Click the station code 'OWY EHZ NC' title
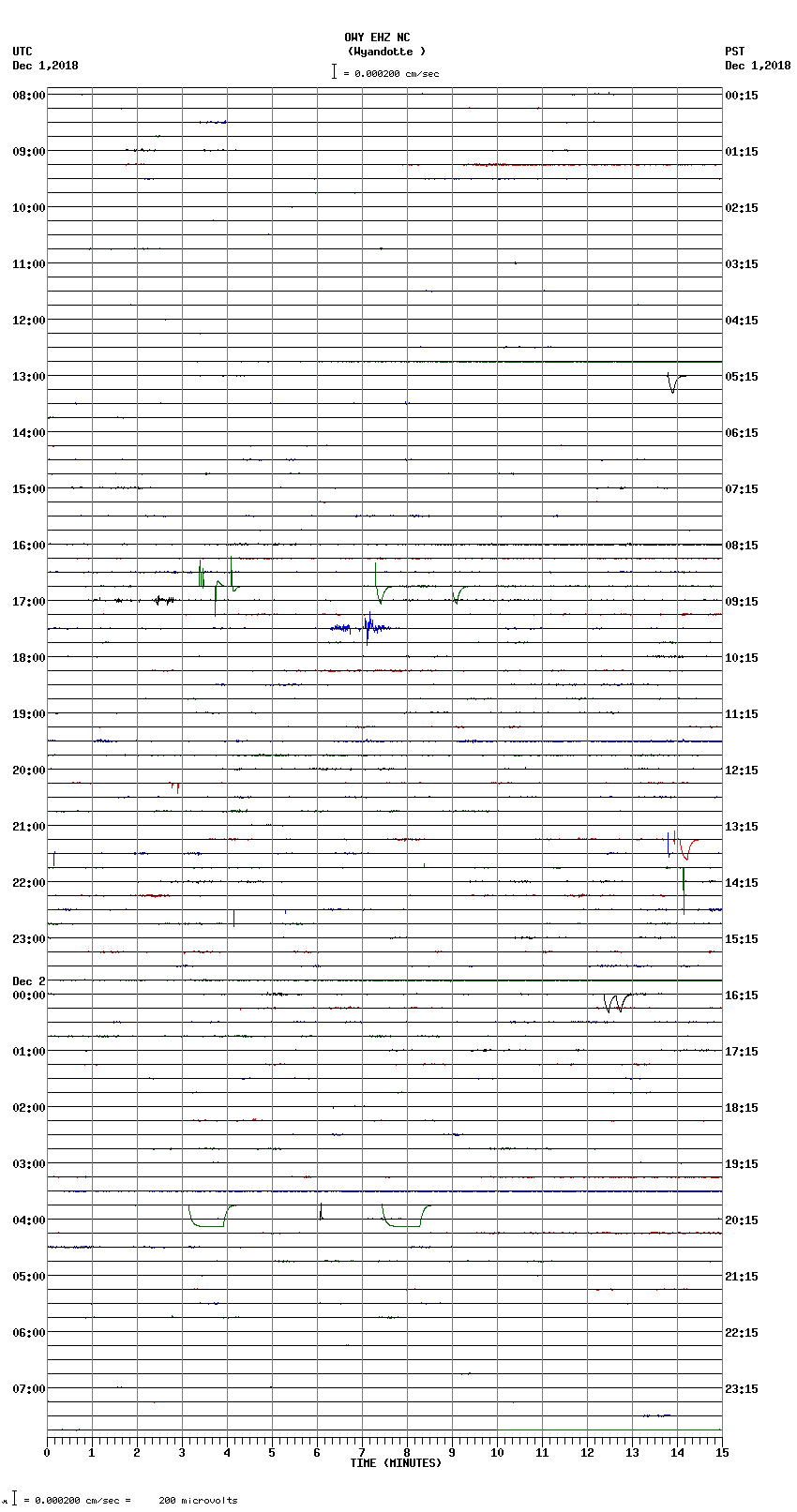 click(377, 37)
